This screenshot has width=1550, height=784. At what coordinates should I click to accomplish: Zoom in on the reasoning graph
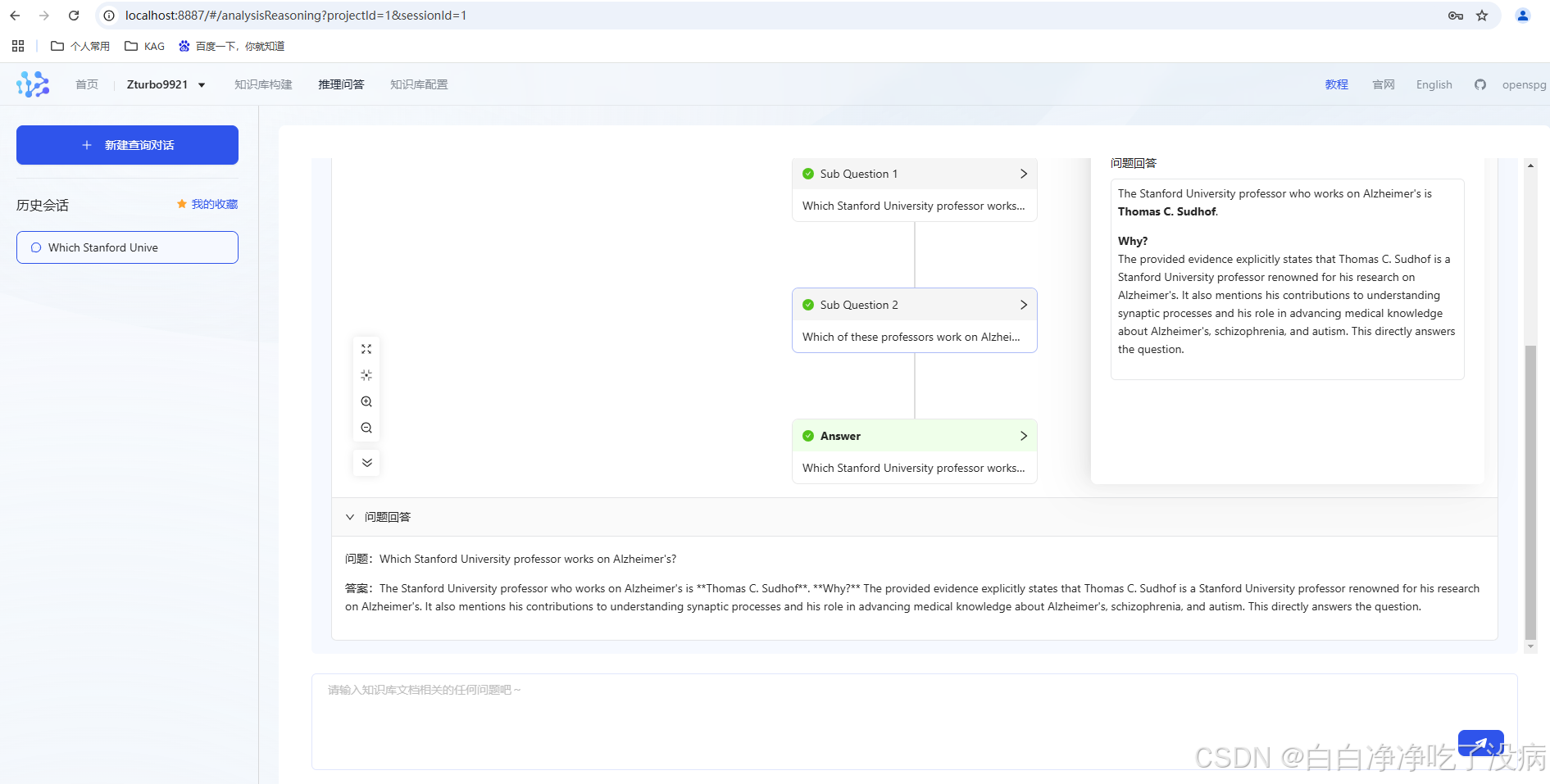(x=366, y=401)
